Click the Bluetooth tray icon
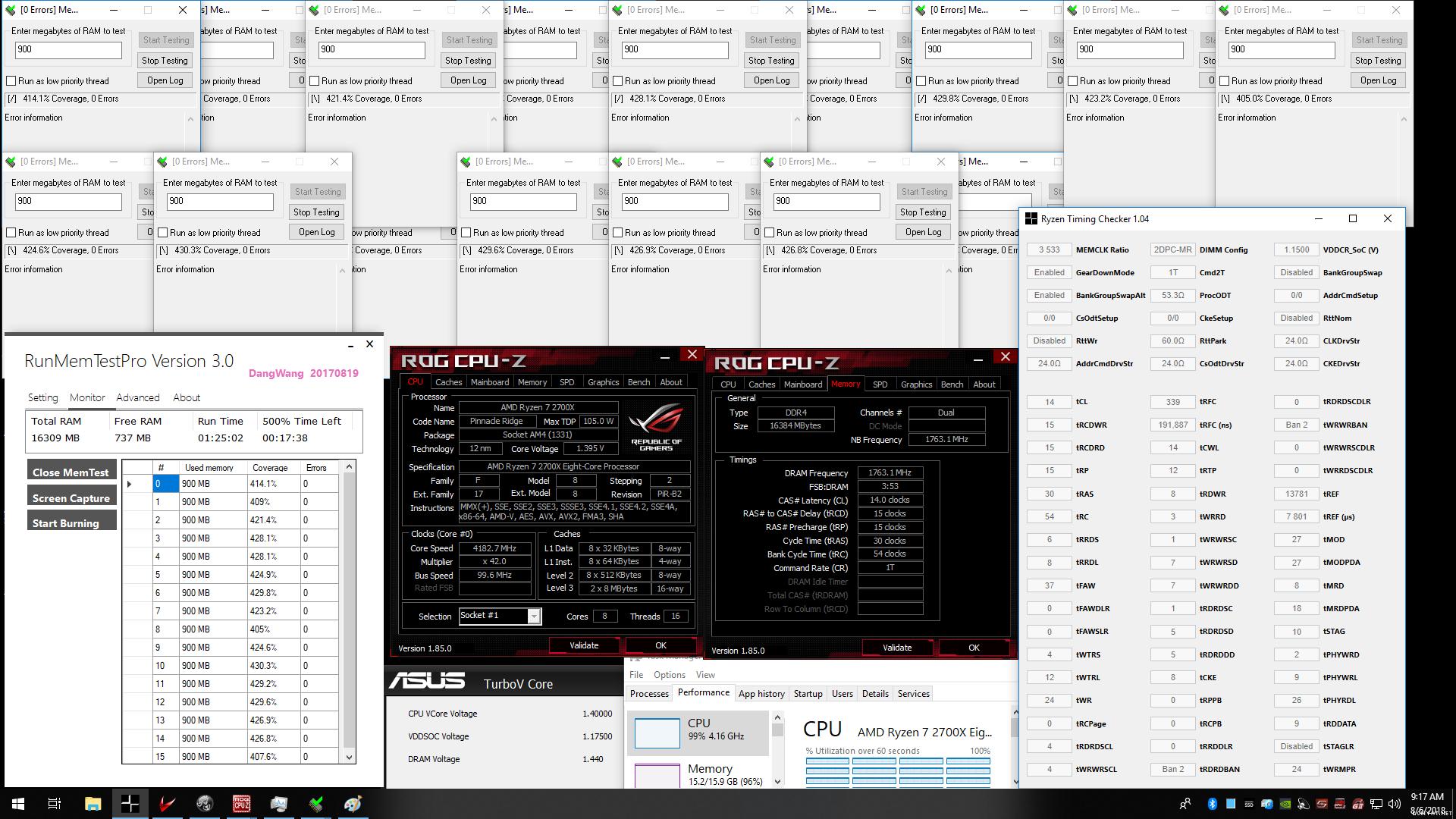This screenshot has width=1456, height=819. 1212,804
